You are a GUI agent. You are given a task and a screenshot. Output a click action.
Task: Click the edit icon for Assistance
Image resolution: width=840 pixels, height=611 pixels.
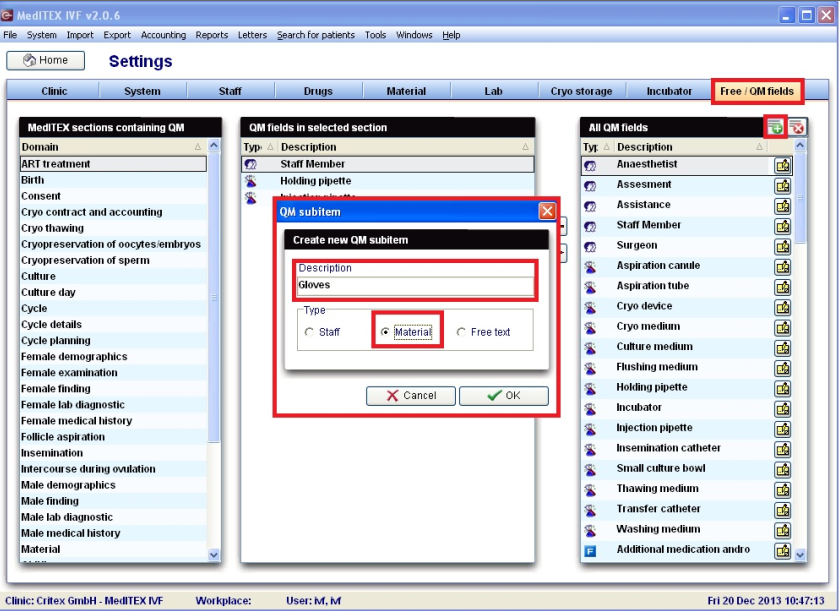pos(783,206)
